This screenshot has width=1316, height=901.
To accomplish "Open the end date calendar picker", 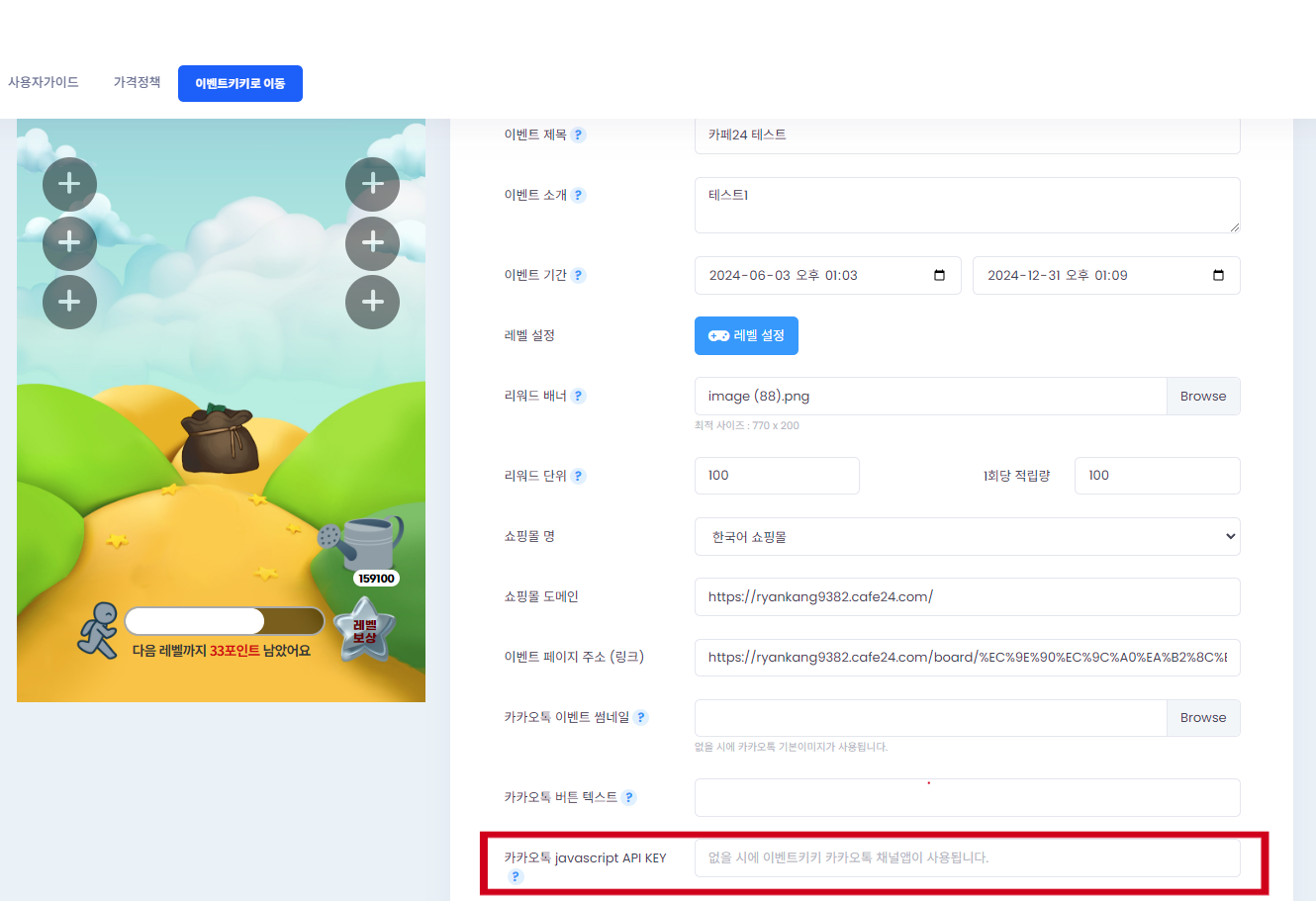I will 1218,276.
